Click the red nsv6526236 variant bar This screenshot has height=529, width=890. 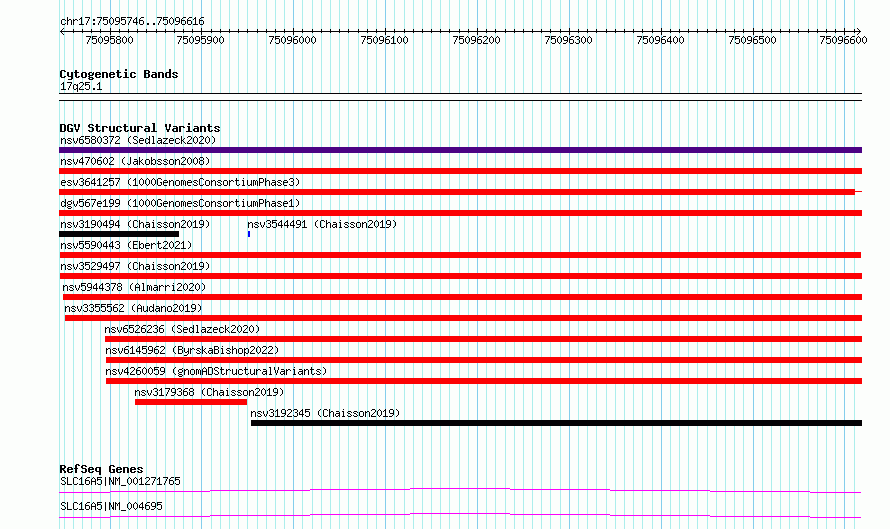click(x=484, y=339)
